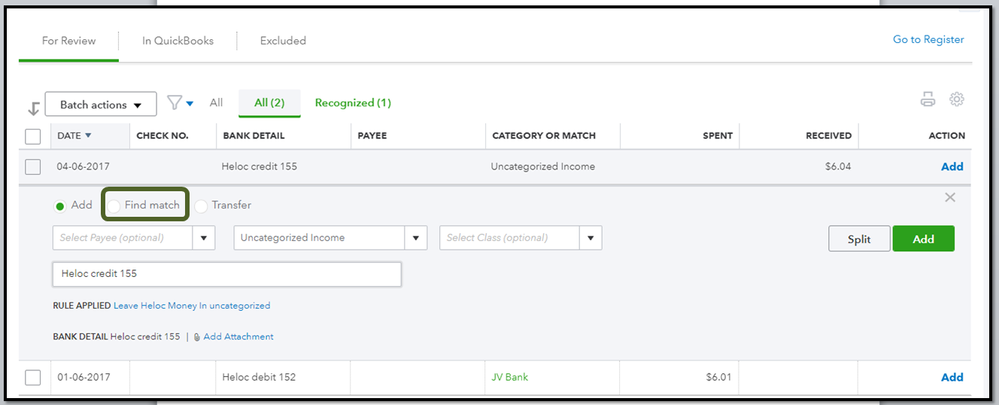This screenshot has width=999, height=405.
Task: Tick the checkbox for 04-06-2017 transaction
Action: (x=33, y=167)
